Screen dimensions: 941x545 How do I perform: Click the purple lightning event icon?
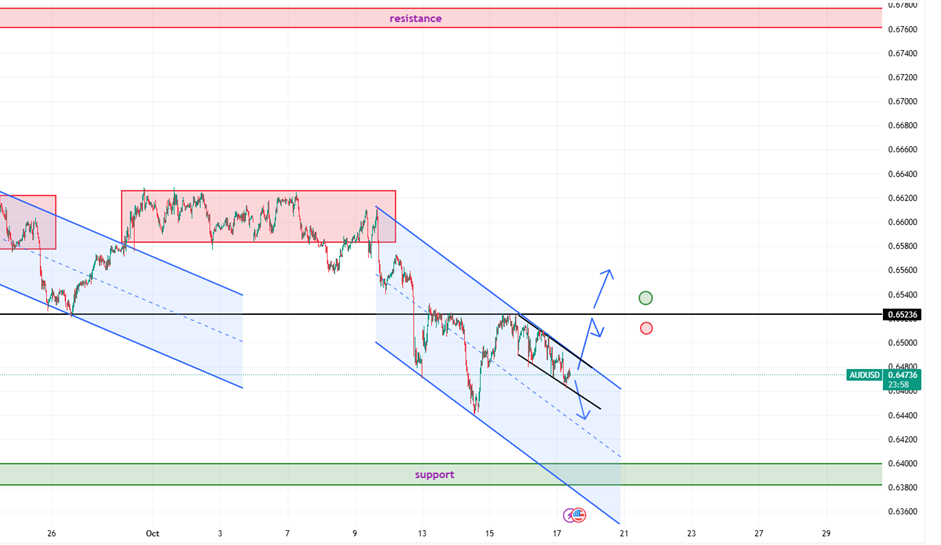[569, 515]
